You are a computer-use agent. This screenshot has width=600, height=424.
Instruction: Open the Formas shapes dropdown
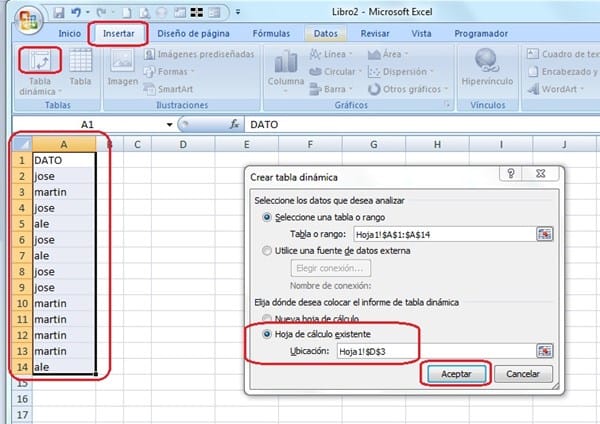[x=169, y=72]
